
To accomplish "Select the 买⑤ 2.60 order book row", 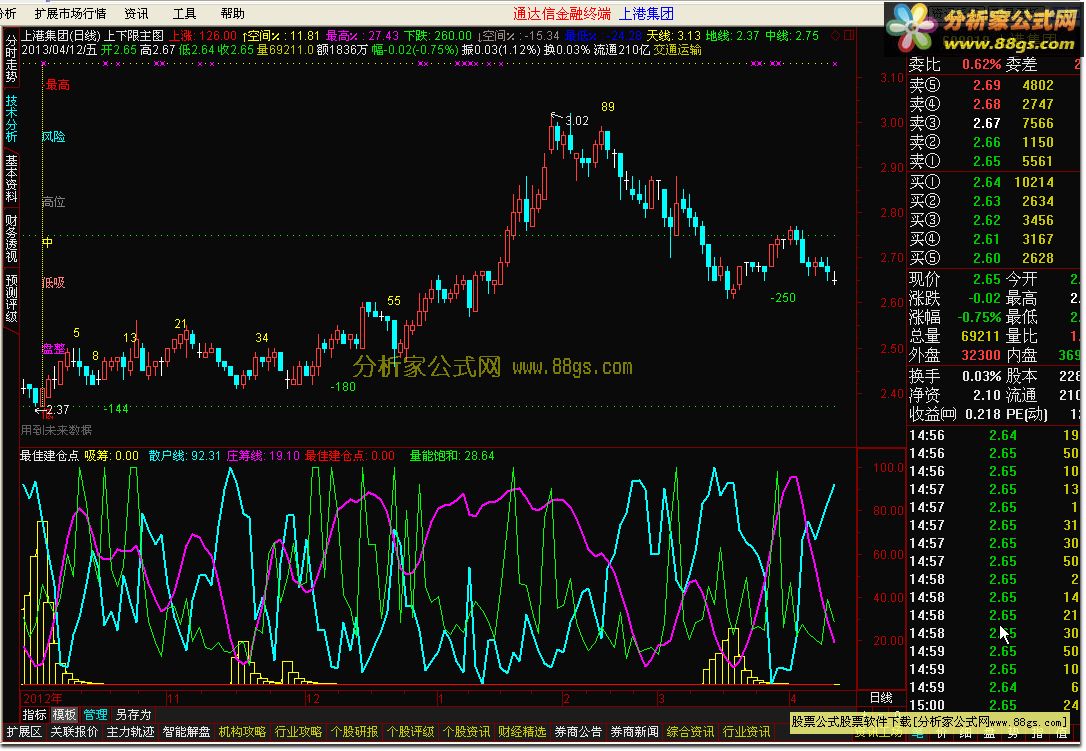I will (x=994, y=258).
